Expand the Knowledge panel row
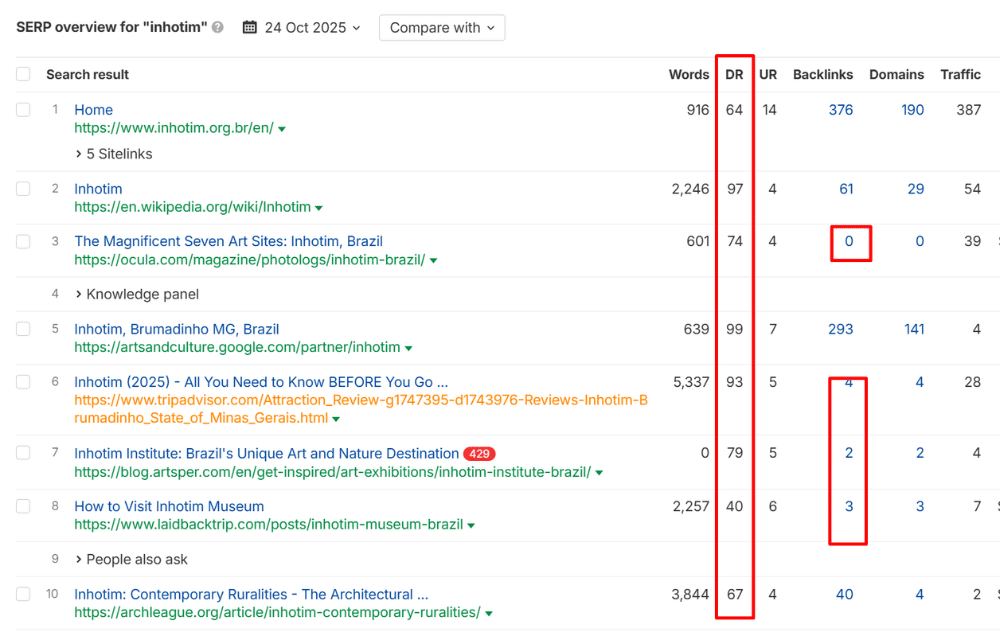The width and height of the screenshot is (1000, 640). [136, 294]
